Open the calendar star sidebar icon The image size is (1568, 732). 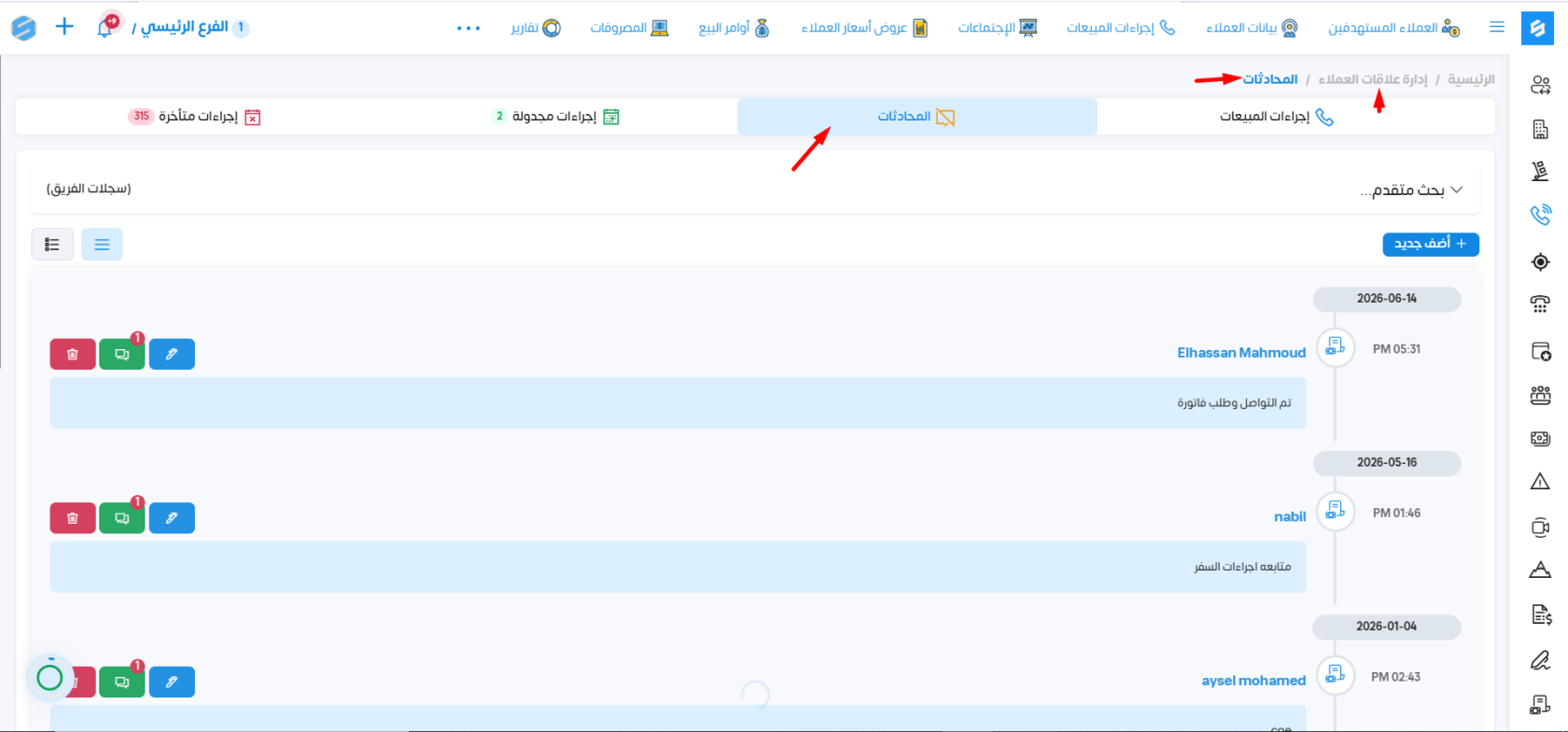pyautogui.click(x=1540, y=352)
